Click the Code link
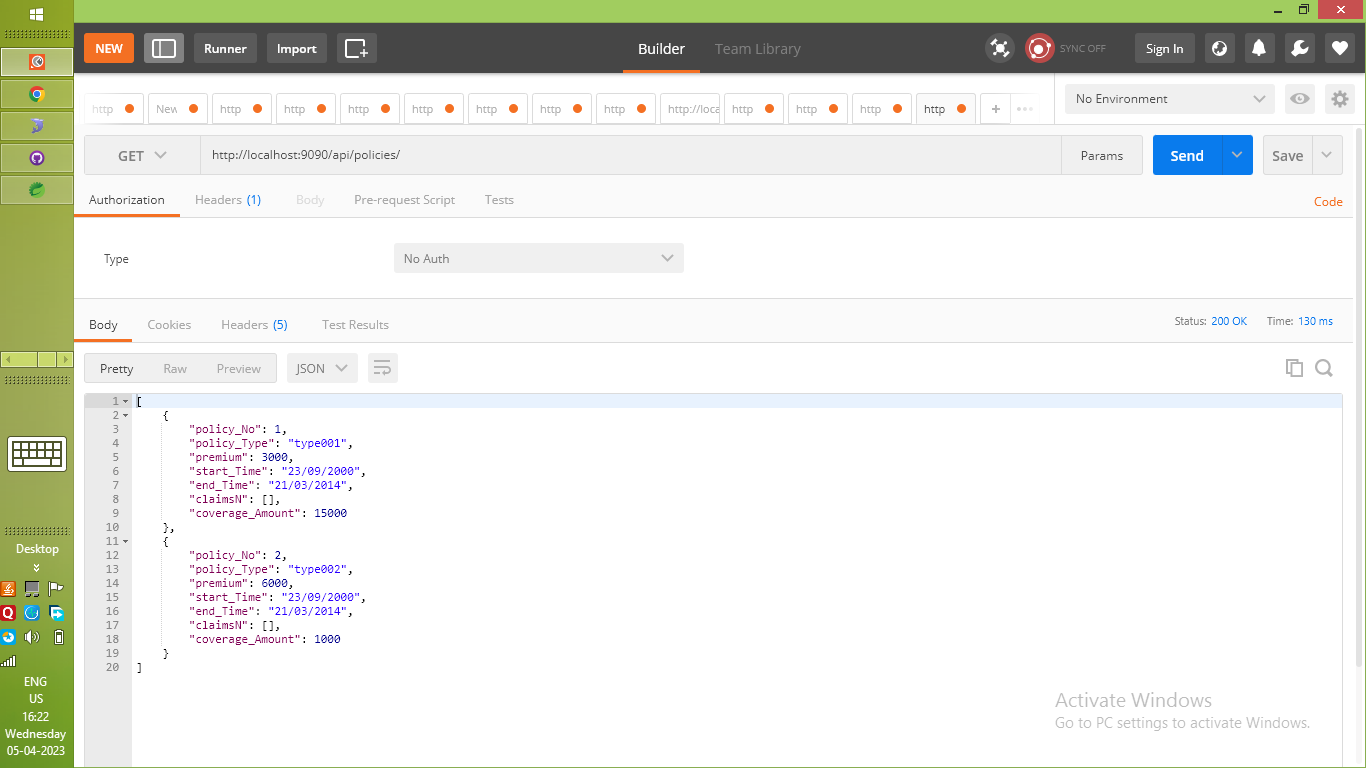The image size is (1366, 768). pyautogui.click(x=1328, y=201)
